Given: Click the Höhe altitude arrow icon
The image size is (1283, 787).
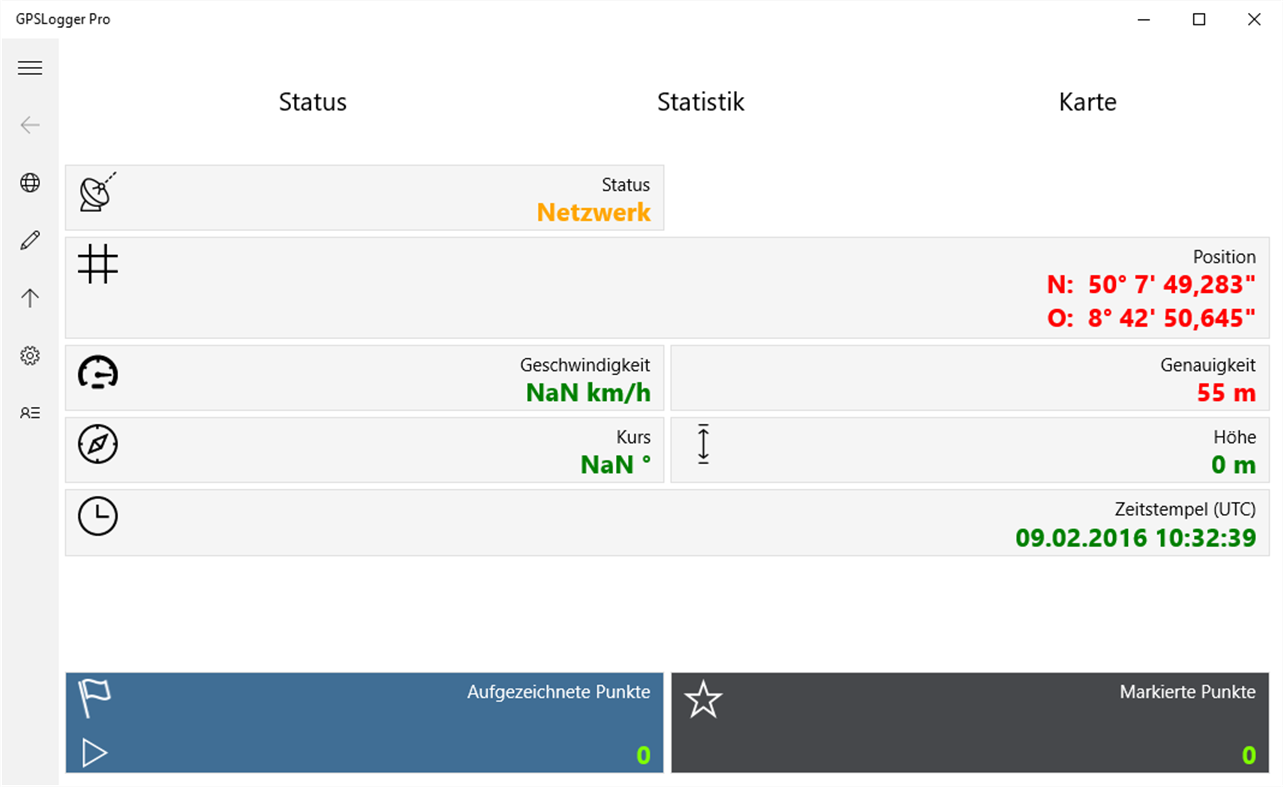Looking at the screenshot, I should (x=703, y=444).
